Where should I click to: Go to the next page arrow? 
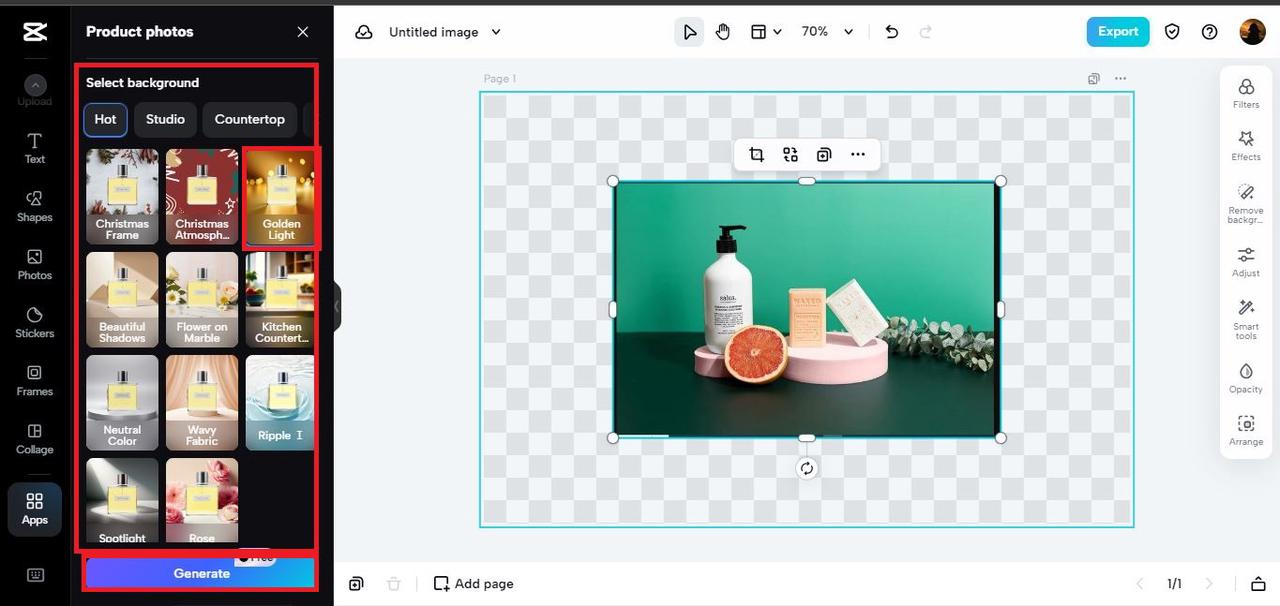click(1209, 584)
